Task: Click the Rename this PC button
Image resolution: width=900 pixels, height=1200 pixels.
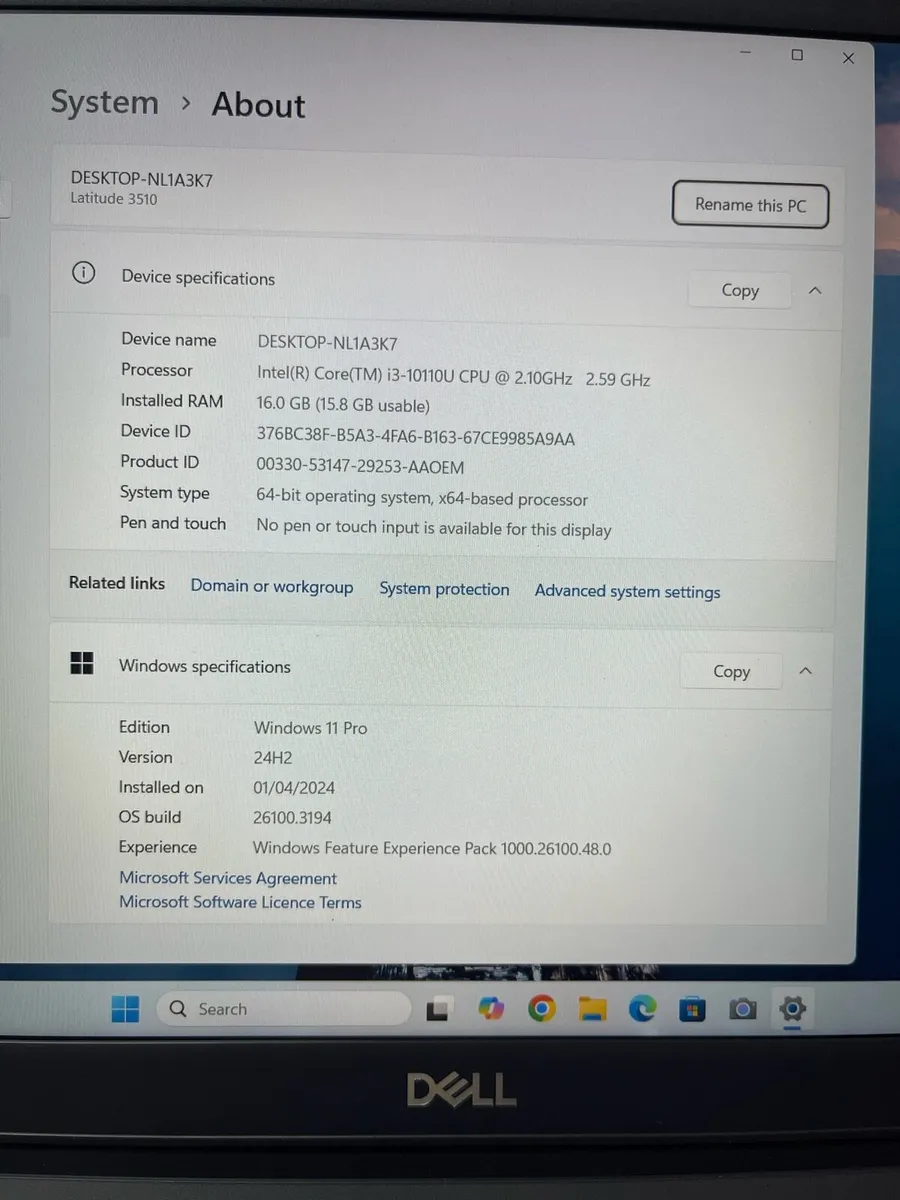Action: [x=750, y=205]
